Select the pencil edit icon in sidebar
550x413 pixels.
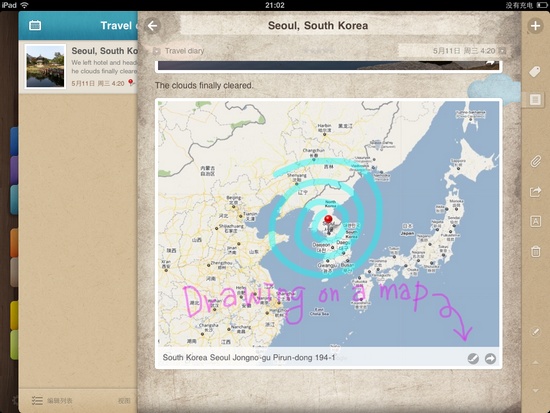click(535, 332)
